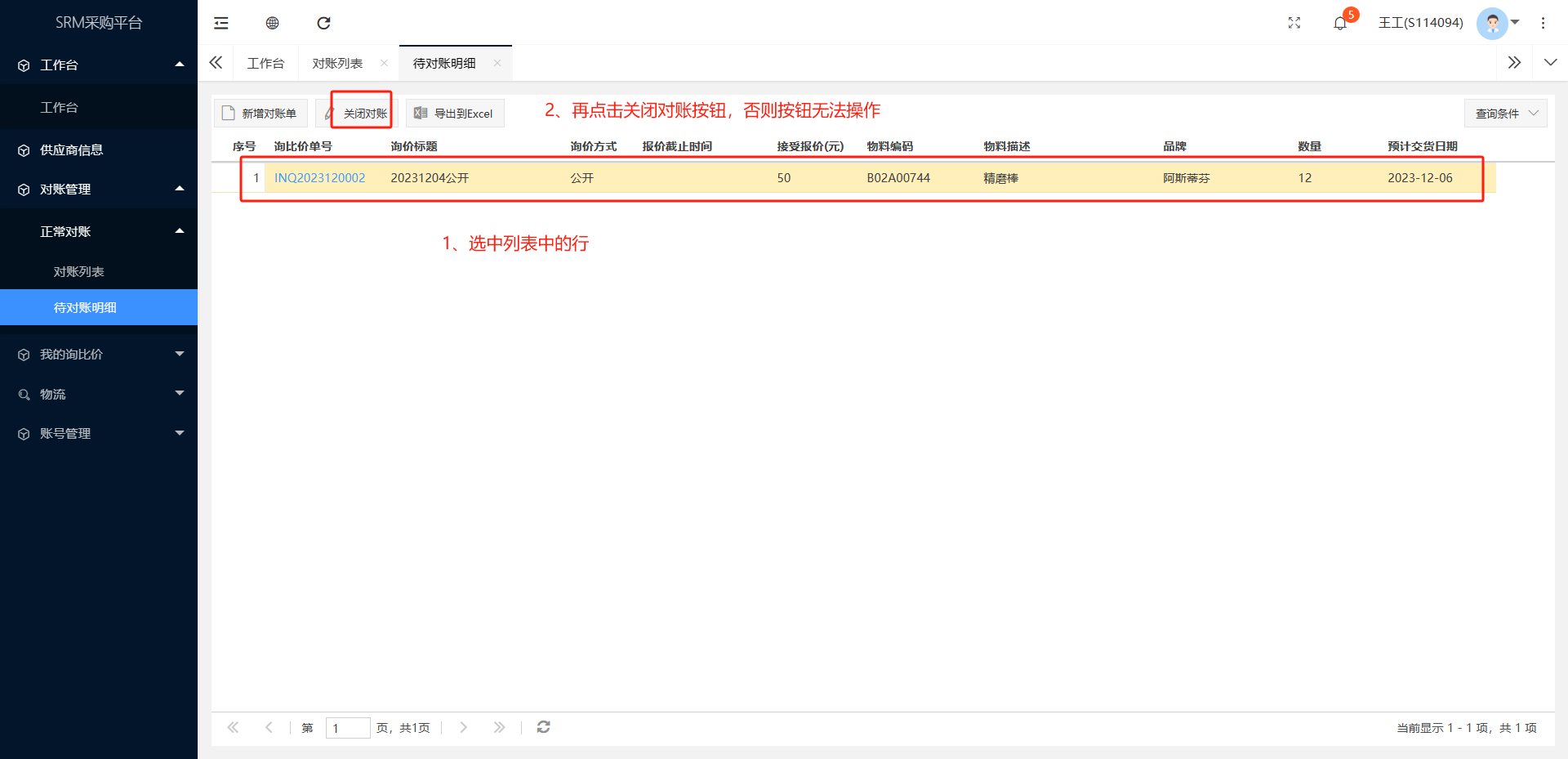Expand the 账号管理 sidebar menu
Viewport: 1568px width, 759px height.
tap(98, 433)
